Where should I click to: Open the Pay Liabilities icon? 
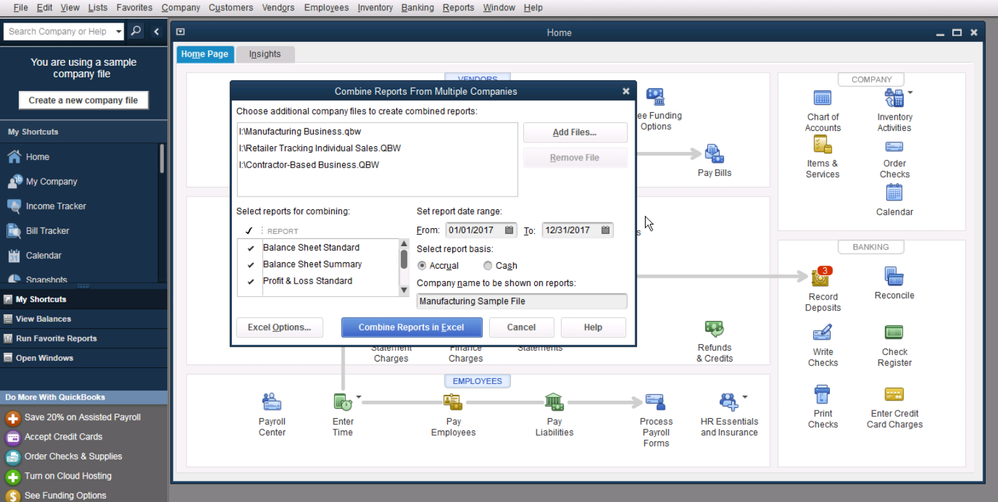554,402
